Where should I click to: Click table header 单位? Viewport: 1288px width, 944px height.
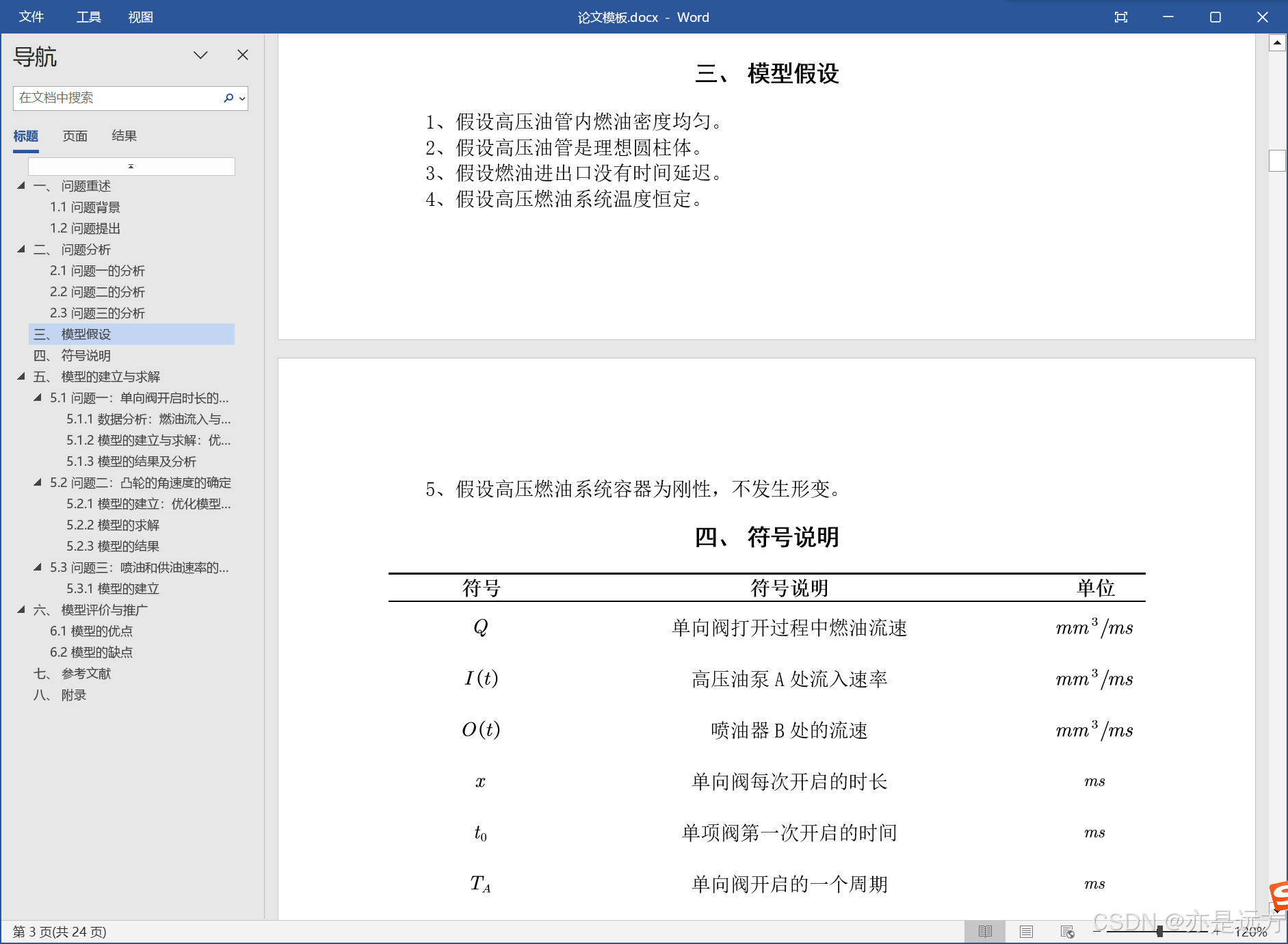click(x=1096, y=588)
